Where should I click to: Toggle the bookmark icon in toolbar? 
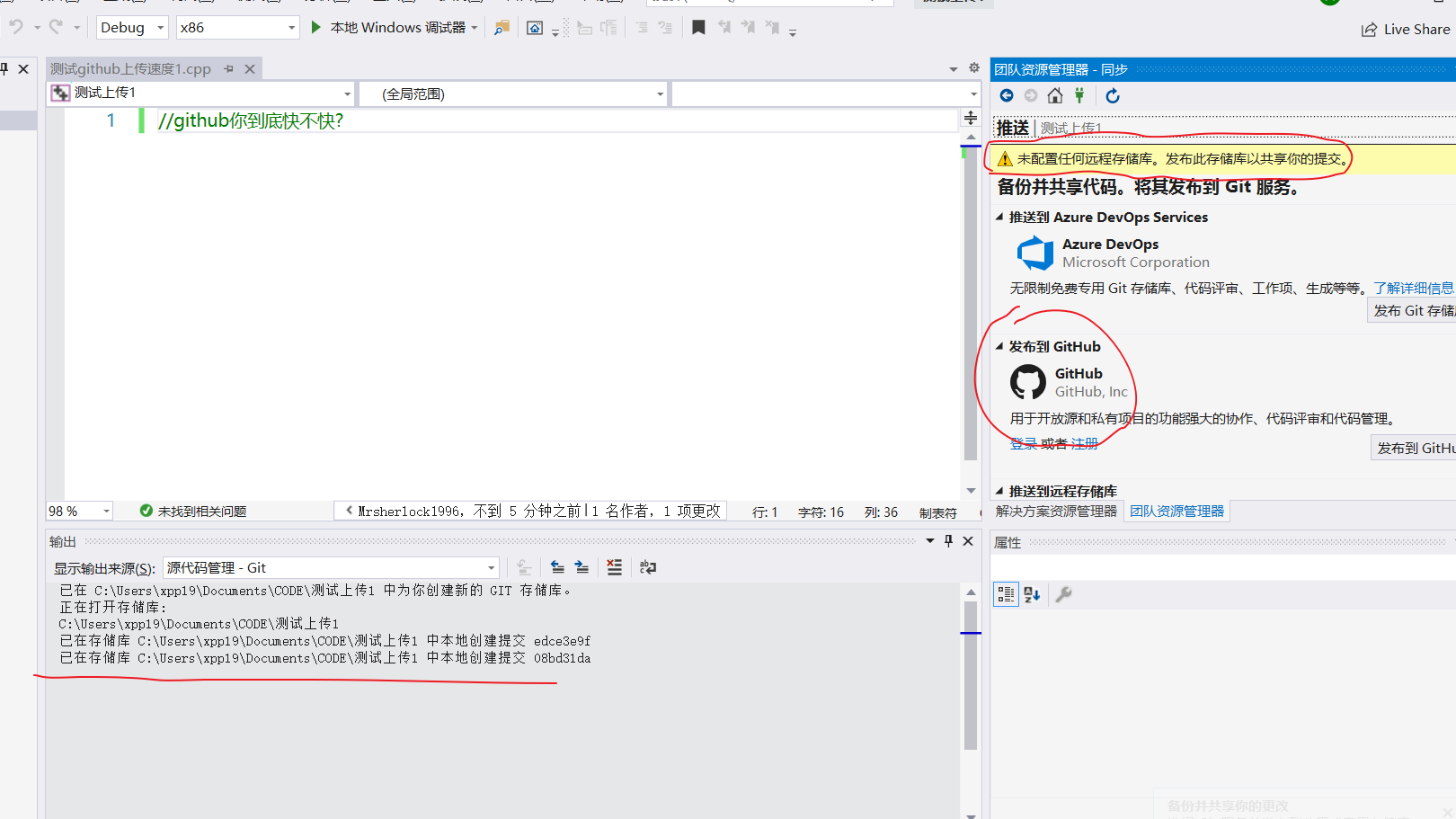(698, 28)
